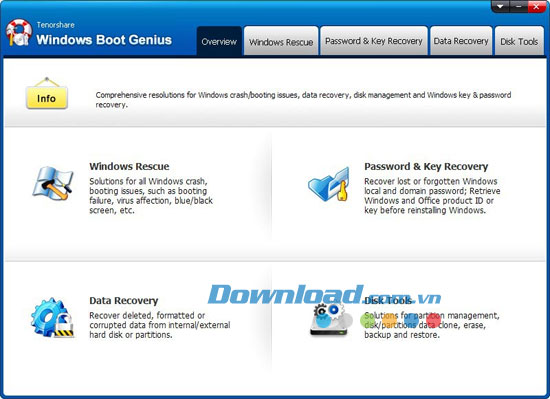This screenshot has height=399, width=550.
Task: Open the title bar dropdown arrow menu
Action: click(500, 6)
